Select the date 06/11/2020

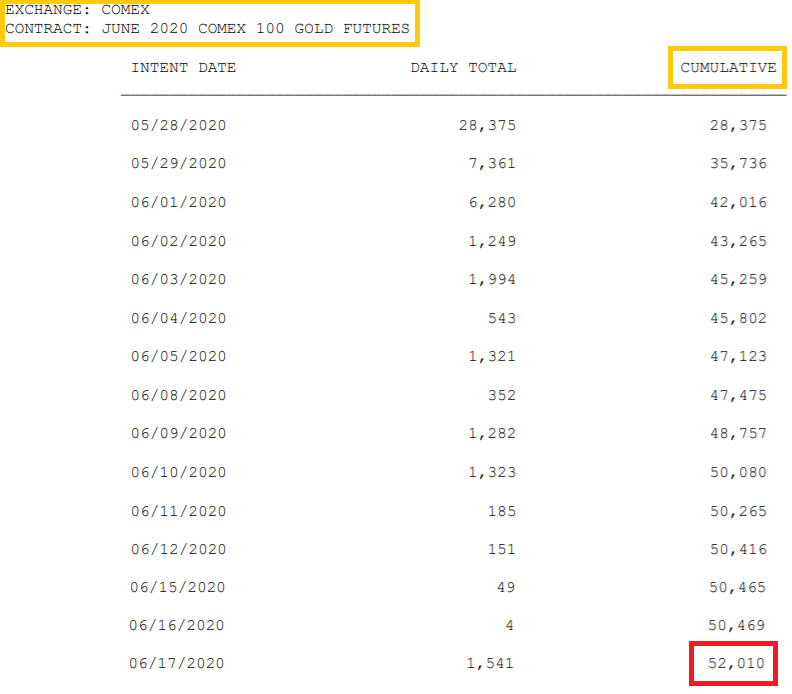pyautogui.click(x=178, y=511)
